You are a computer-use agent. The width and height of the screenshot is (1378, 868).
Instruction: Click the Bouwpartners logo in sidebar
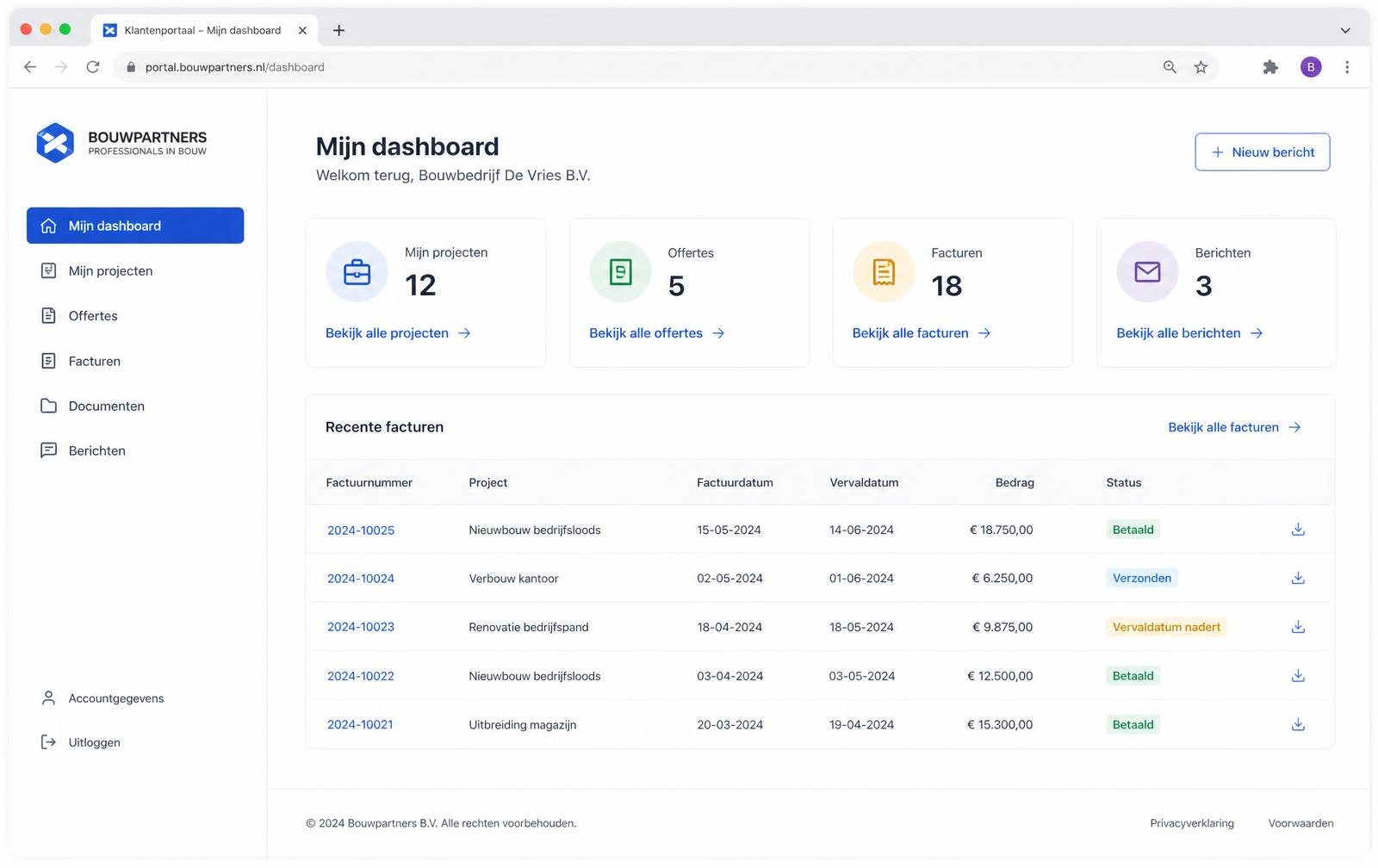pyautogui.click(x=121, y=143)
